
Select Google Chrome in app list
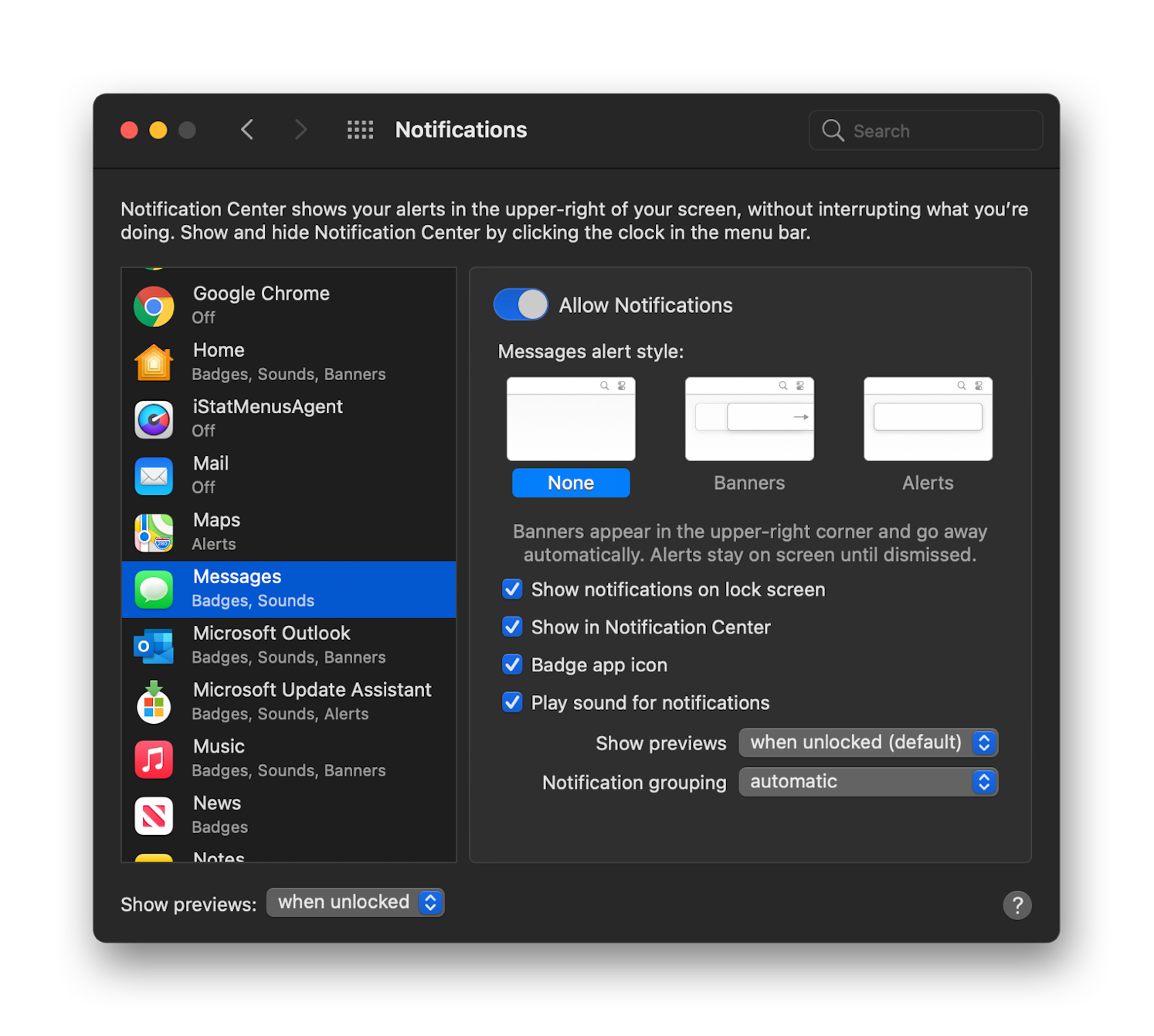289,307
